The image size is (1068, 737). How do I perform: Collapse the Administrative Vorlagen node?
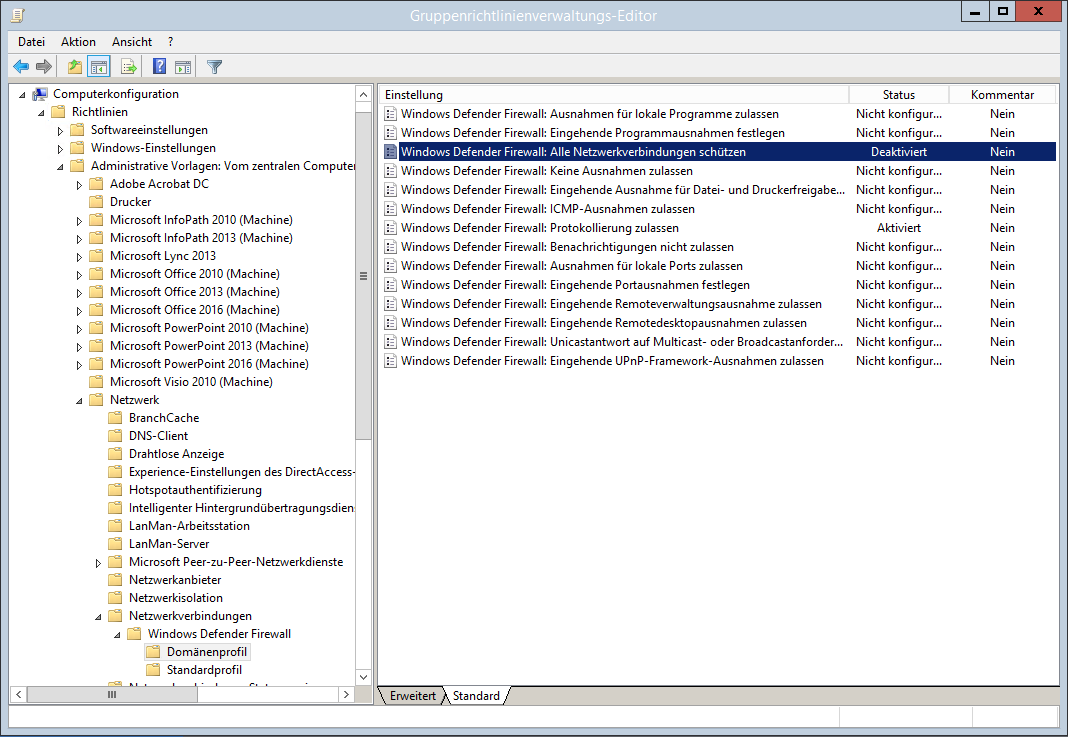point(61,167)
